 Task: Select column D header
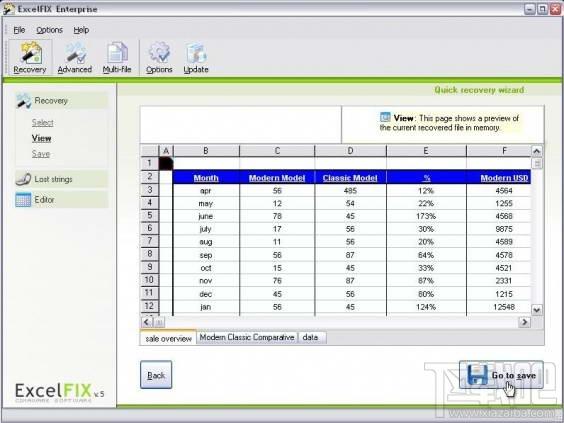(x=350, y=151)
